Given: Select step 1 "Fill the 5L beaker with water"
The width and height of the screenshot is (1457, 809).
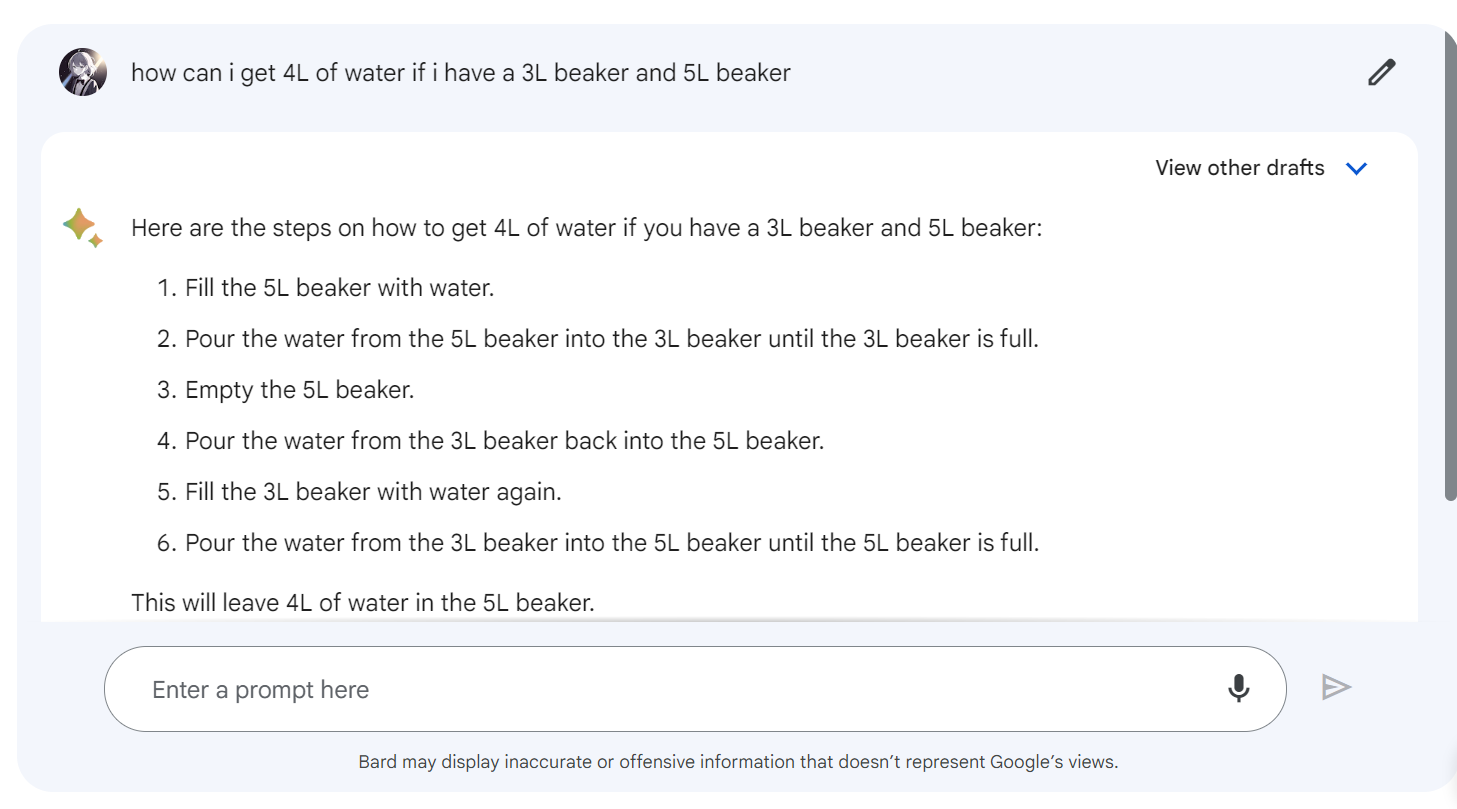Looking at the screenshot, I should [x=339, y=288].
